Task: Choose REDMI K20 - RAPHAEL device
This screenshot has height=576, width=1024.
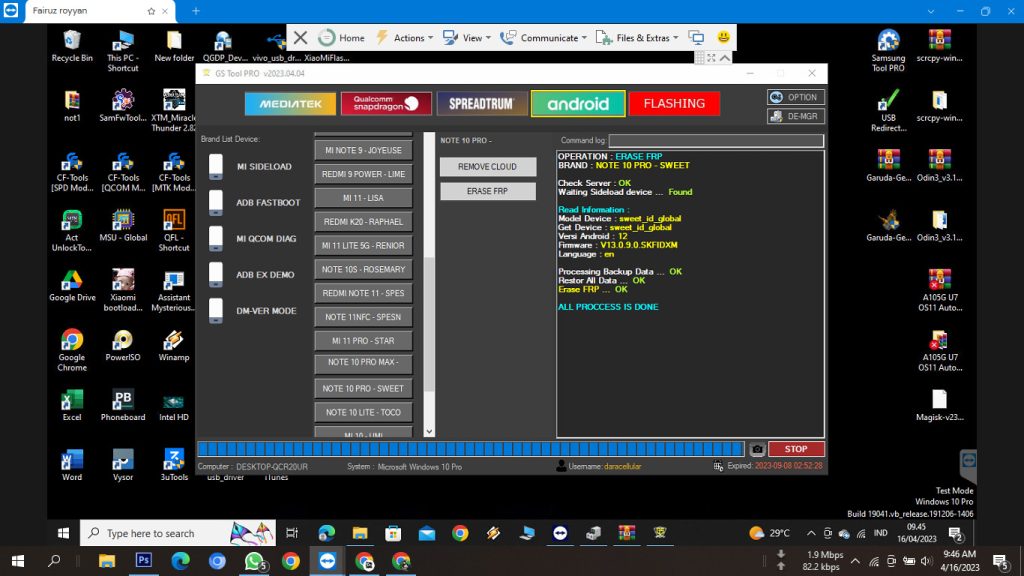Action: tap(363, 222)
